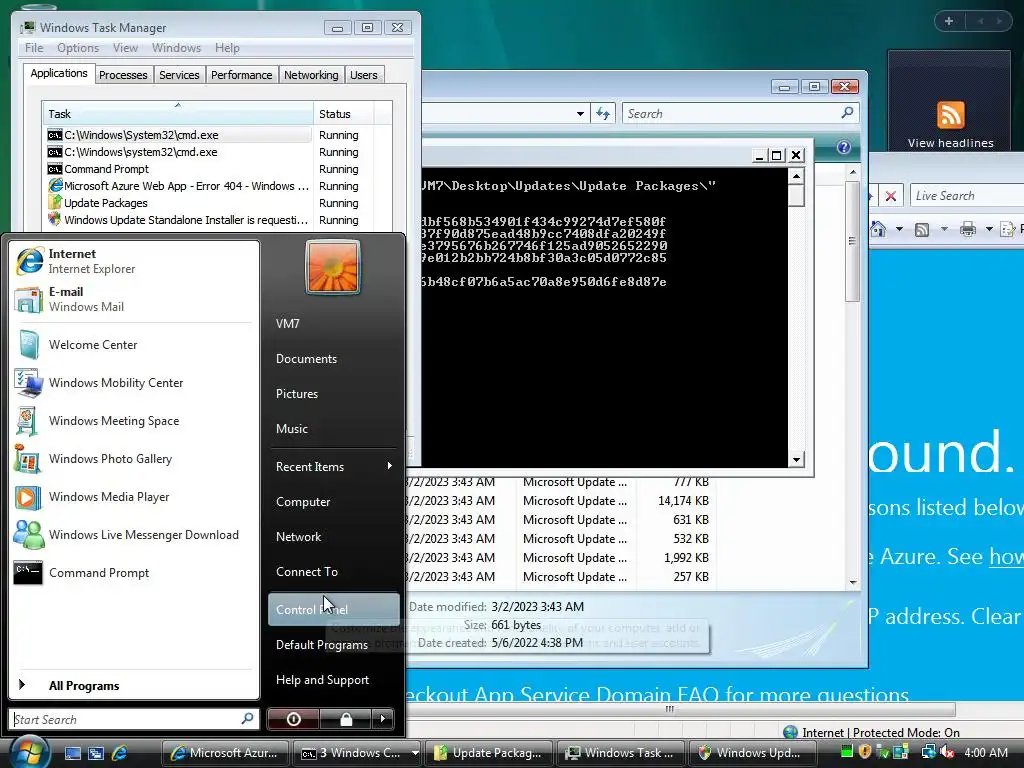The height and width of the screenshot is (768, 1024).
Task: Open Internet Explorer quick launch icon
Action: pyautogui.click(x=120, y=753)
